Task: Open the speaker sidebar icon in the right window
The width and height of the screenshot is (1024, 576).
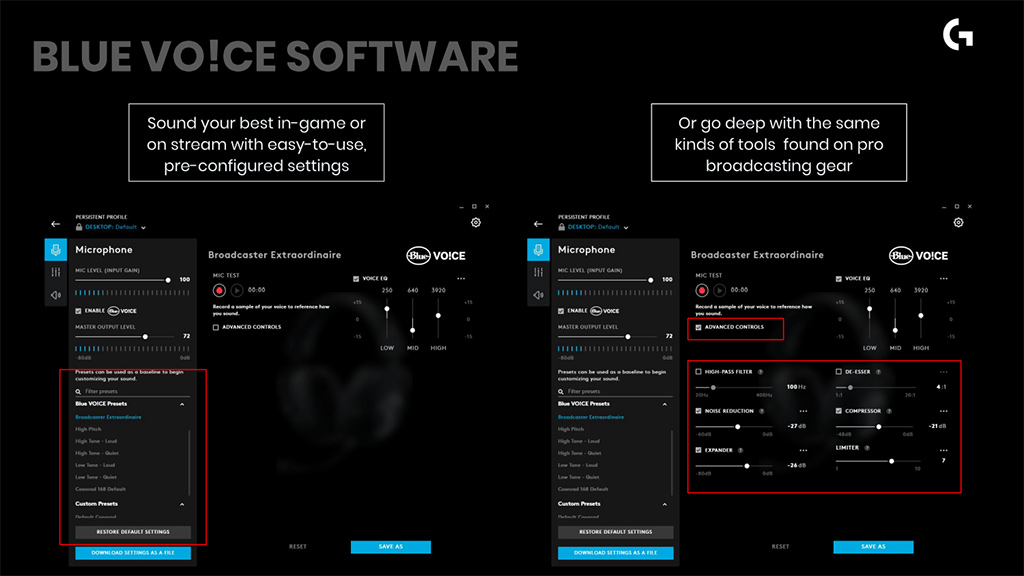Action: [x=538, y=295]
